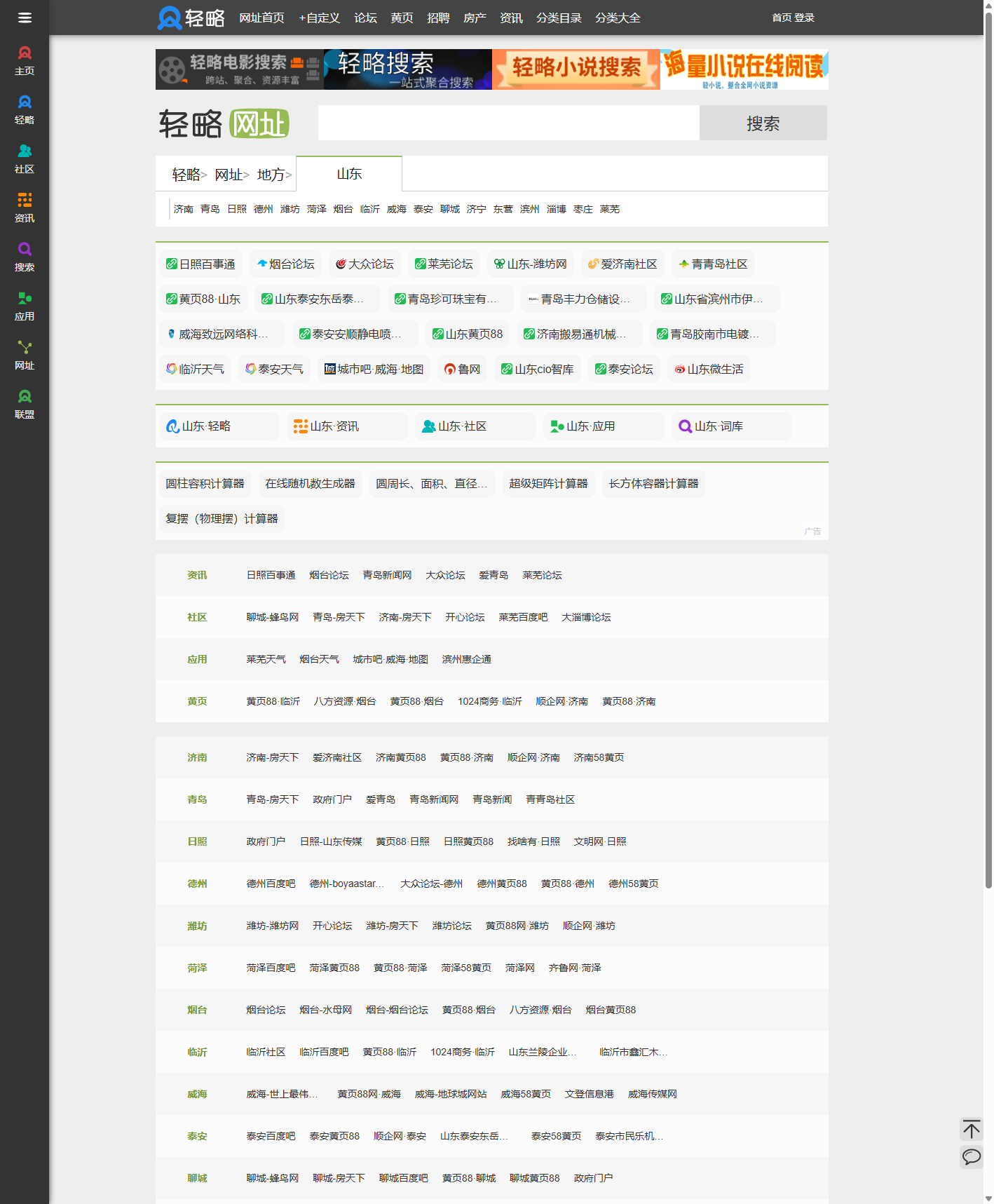Click the page vertical scrollbar
Screen dimensions: 994x1204
coord(988,449)
